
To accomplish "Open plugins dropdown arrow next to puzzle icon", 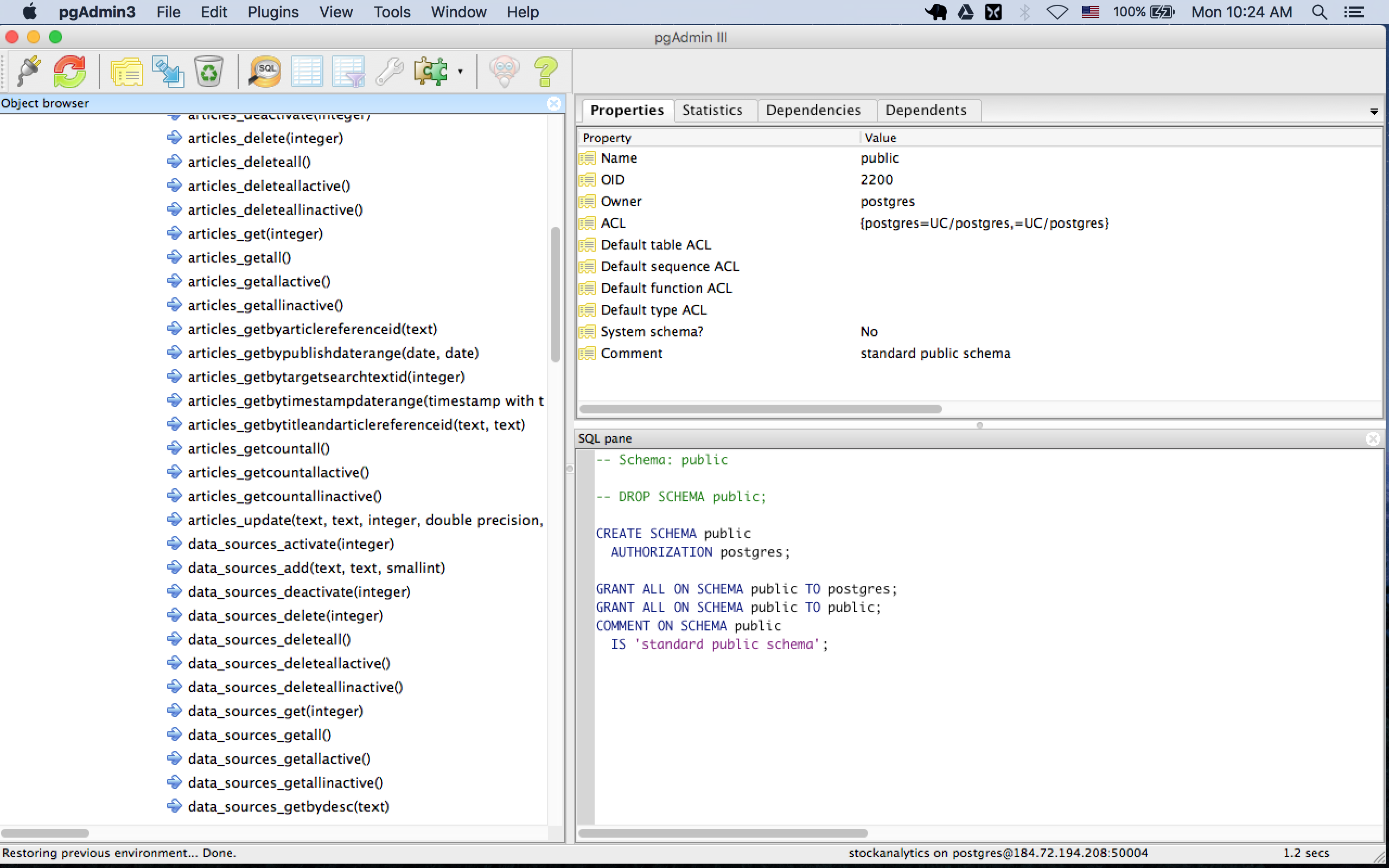I will click(460, 72).
